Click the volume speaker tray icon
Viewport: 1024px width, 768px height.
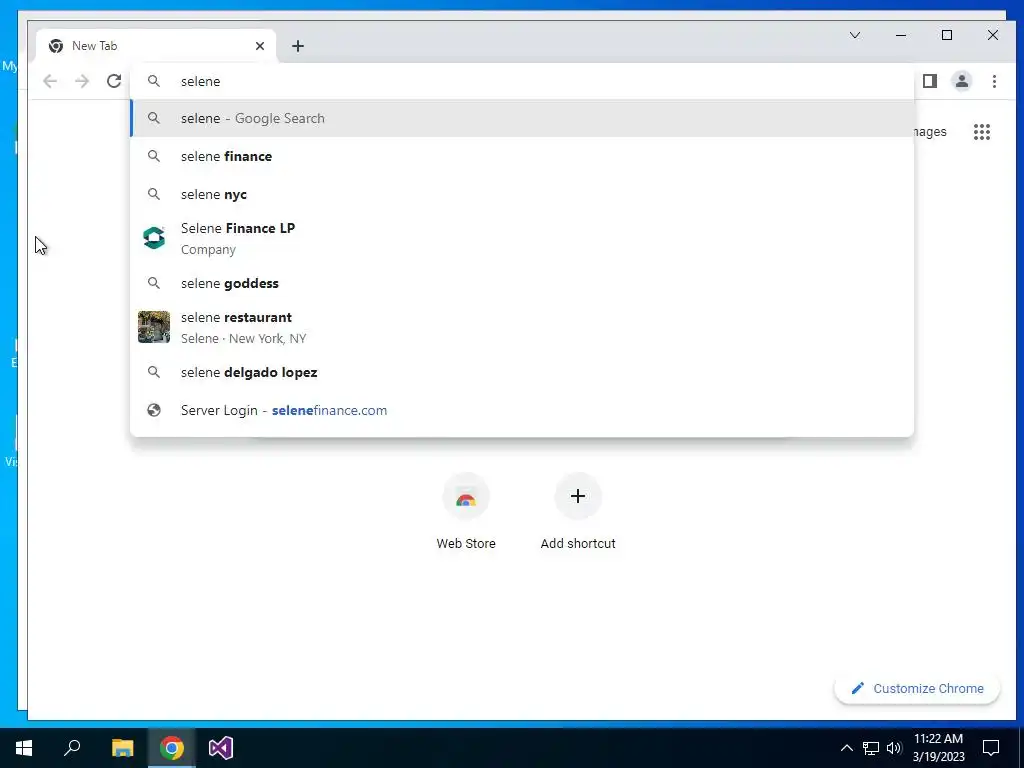(x=894, y=748)
